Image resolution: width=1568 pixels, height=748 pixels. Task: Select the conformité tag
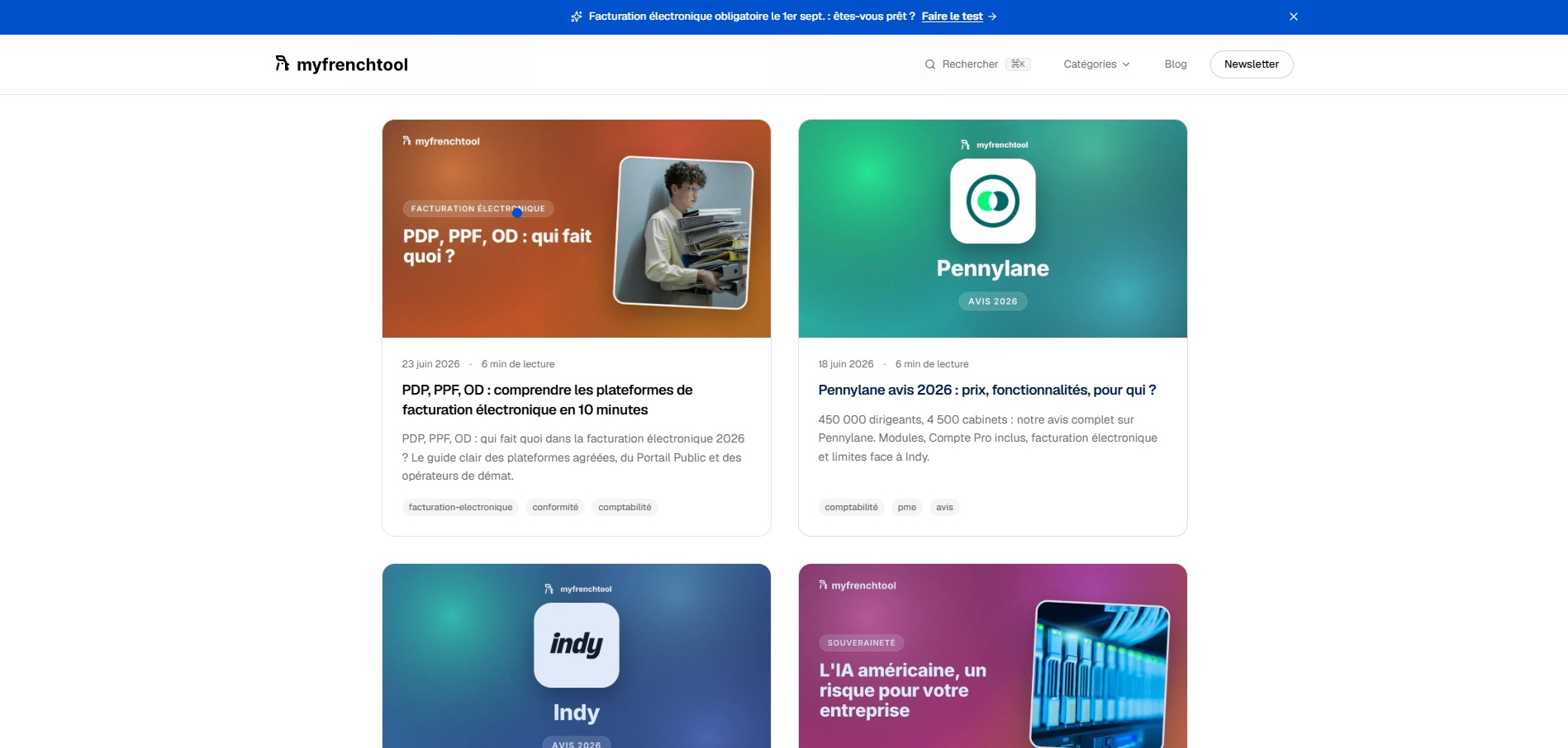[x=555, y=507]
